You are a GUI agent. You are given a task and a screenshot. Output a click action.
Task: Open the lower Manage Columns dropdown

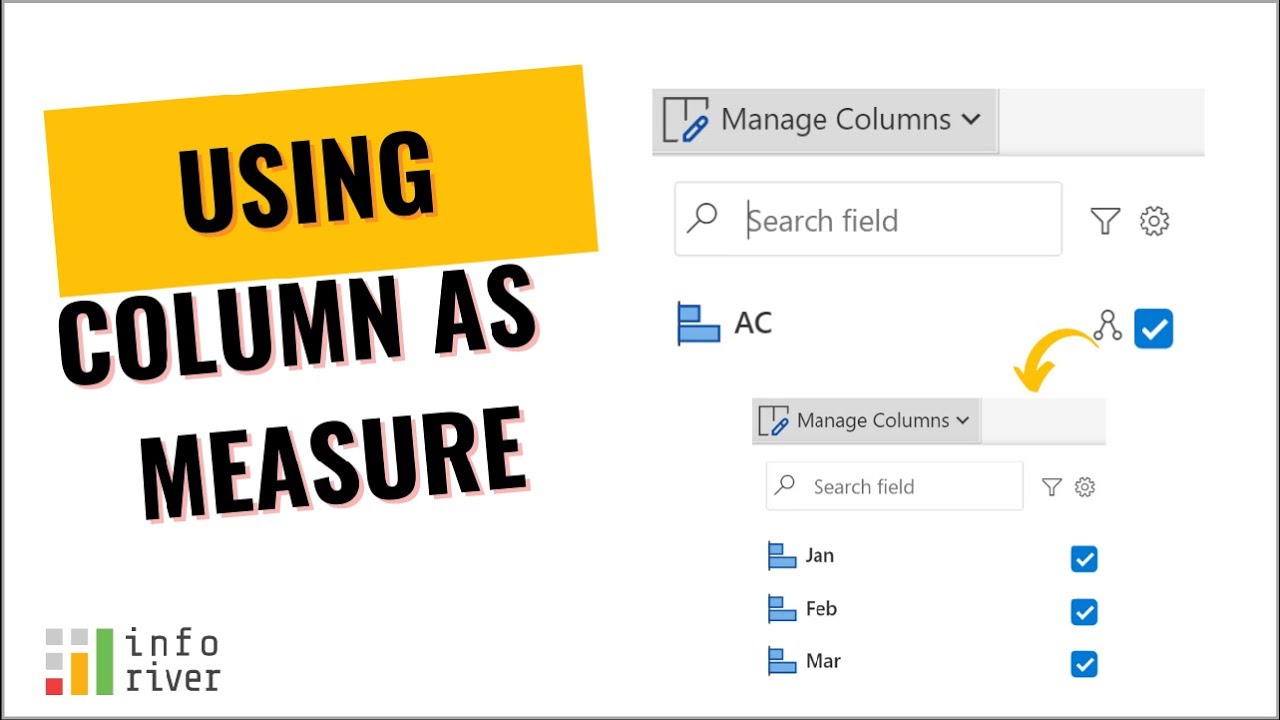click(866, 421)
